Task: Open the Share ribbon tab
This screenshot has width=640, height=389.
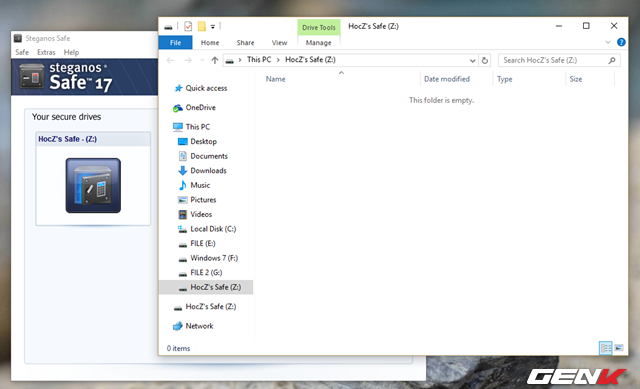Action: [x=245, y=42]
